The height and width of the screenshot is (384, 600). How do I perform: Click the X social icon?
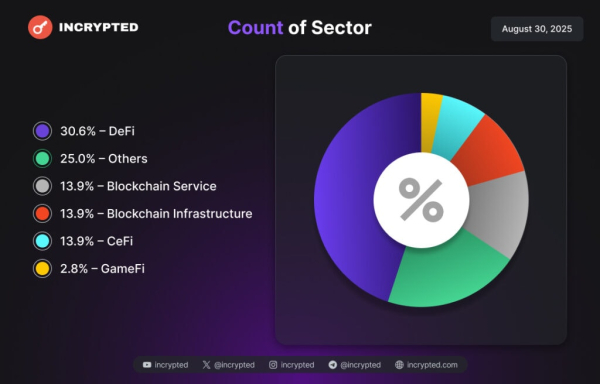coord(206,365)
